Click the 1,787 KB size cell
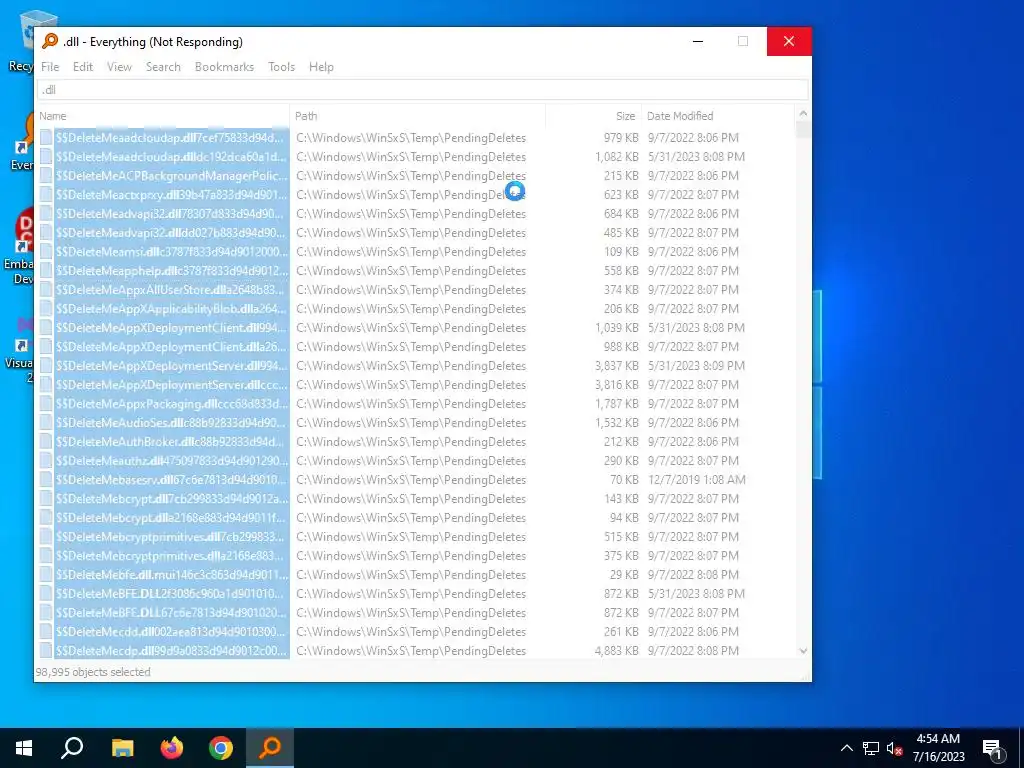Image resolution: width=1024 pixels, height=768 pixels. 616,404
